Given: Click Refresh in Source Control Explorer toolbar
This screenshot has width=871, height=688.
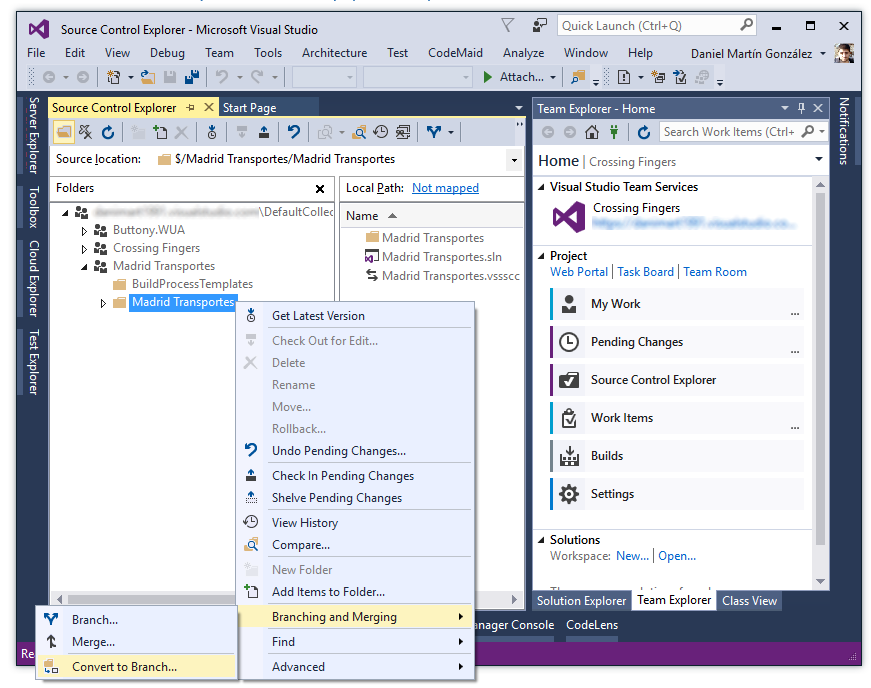Looking at the screenshot, I should pos(108,132).
